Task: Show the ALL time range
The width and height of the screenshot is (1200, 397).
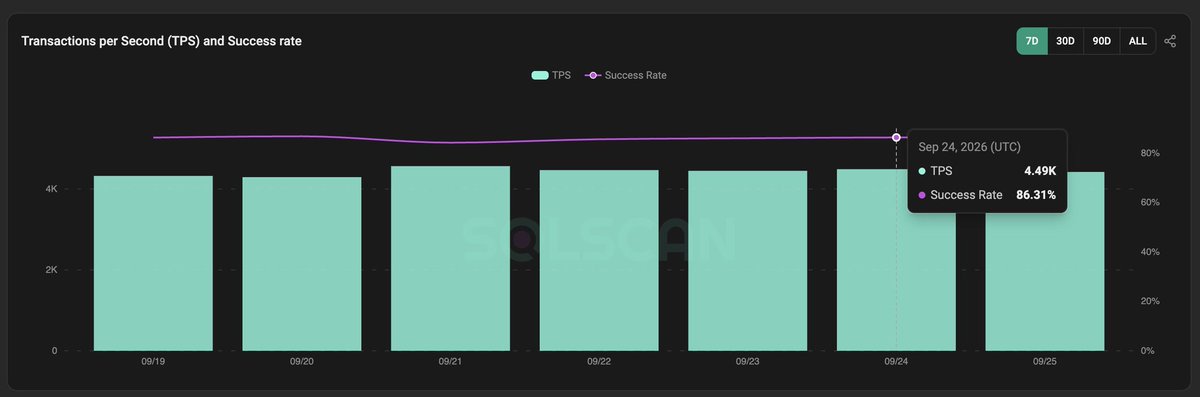Action: pos(1137,41)
